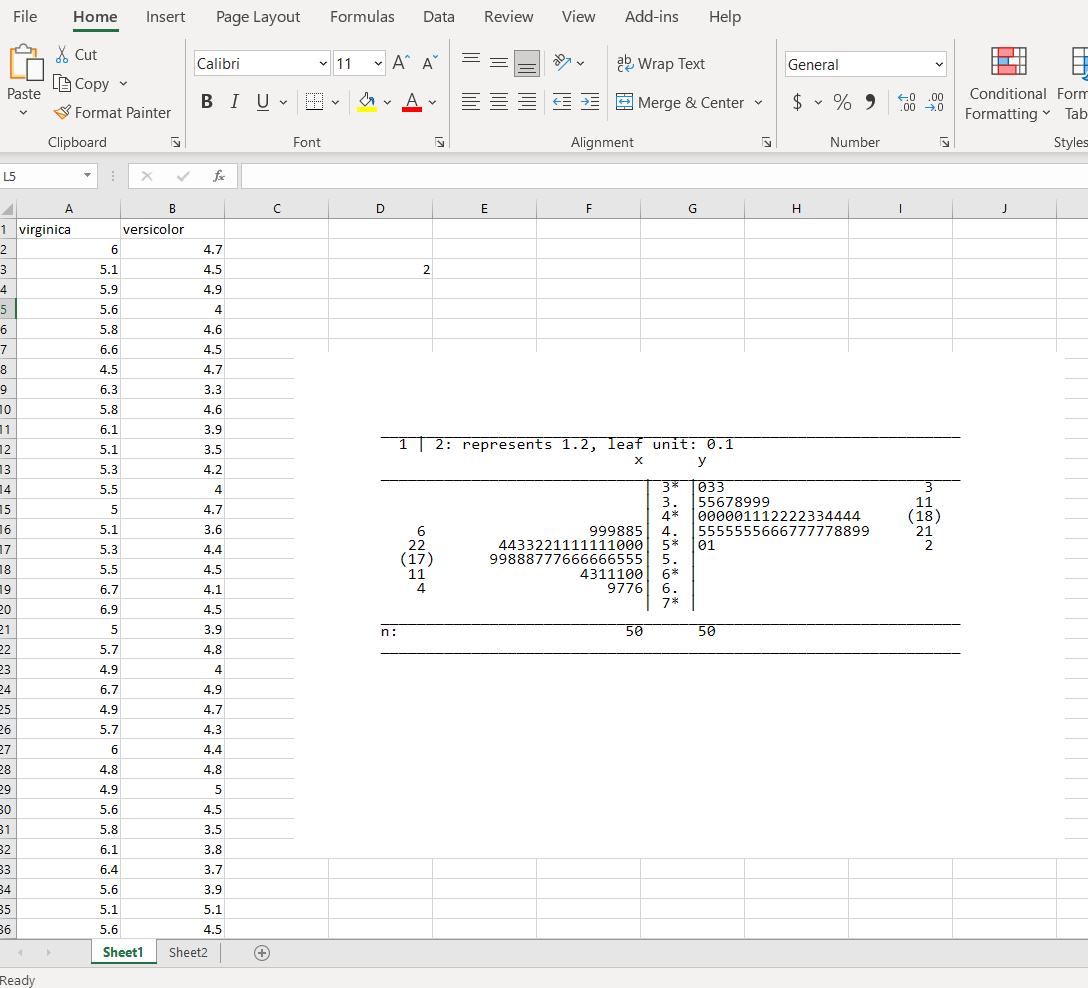The height and width of the screenshot is (988, 1088).
Task: Expand the Name Box dropdown arrow
Action: tap(87, 176)
